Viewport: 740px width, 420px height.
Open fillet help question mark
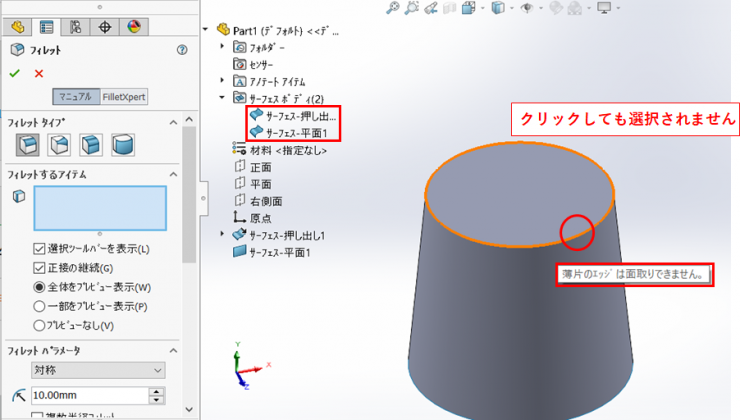pos(182,50)
